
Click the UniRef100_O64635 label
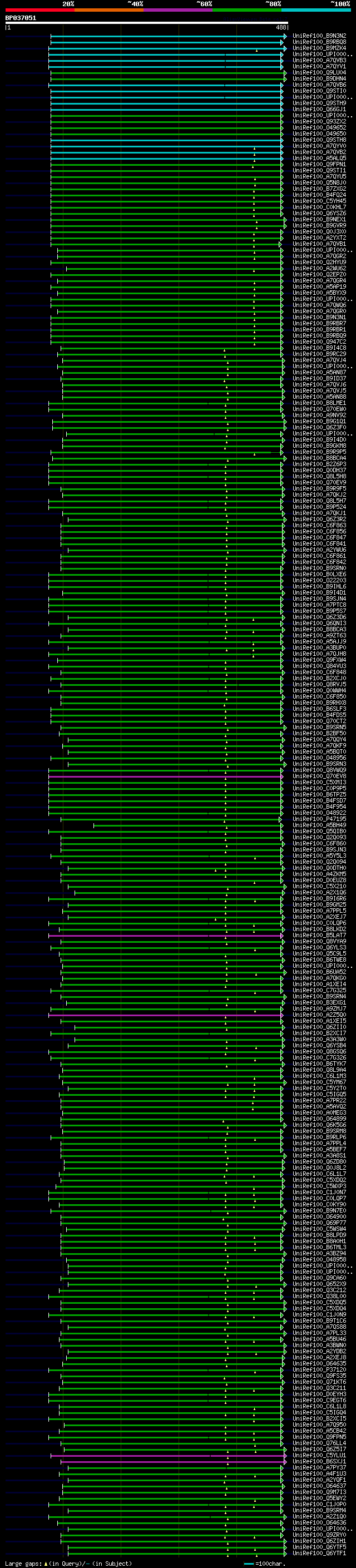[x=319, y=1363]
